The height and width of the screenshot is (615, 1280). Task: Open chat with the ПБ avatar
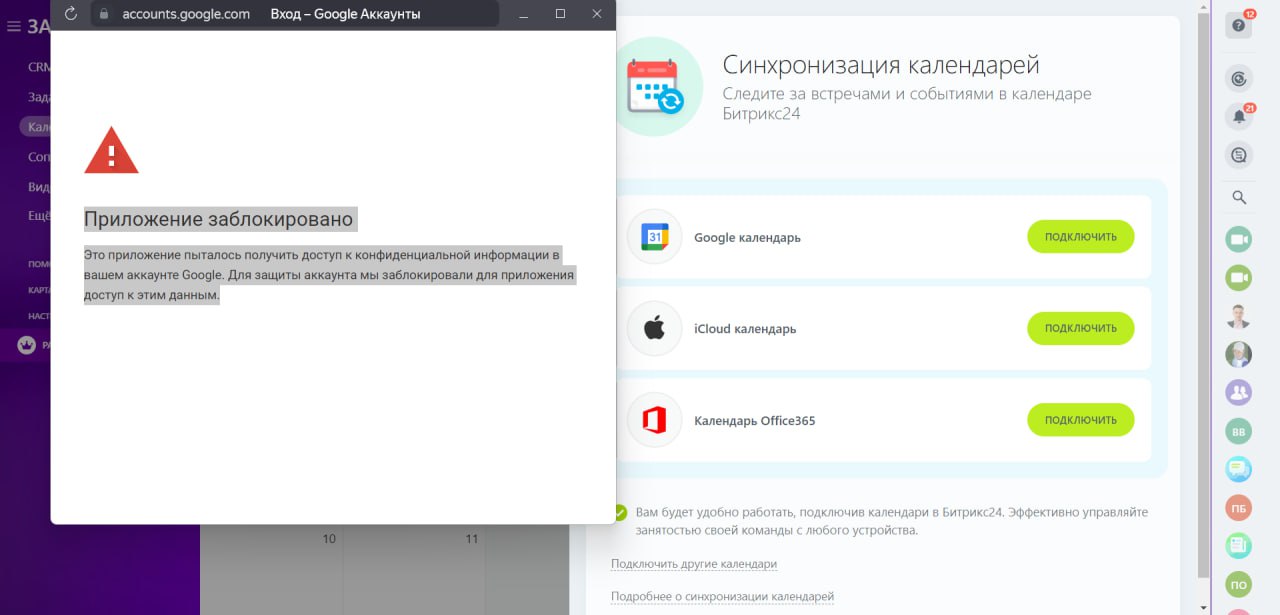1239,508
